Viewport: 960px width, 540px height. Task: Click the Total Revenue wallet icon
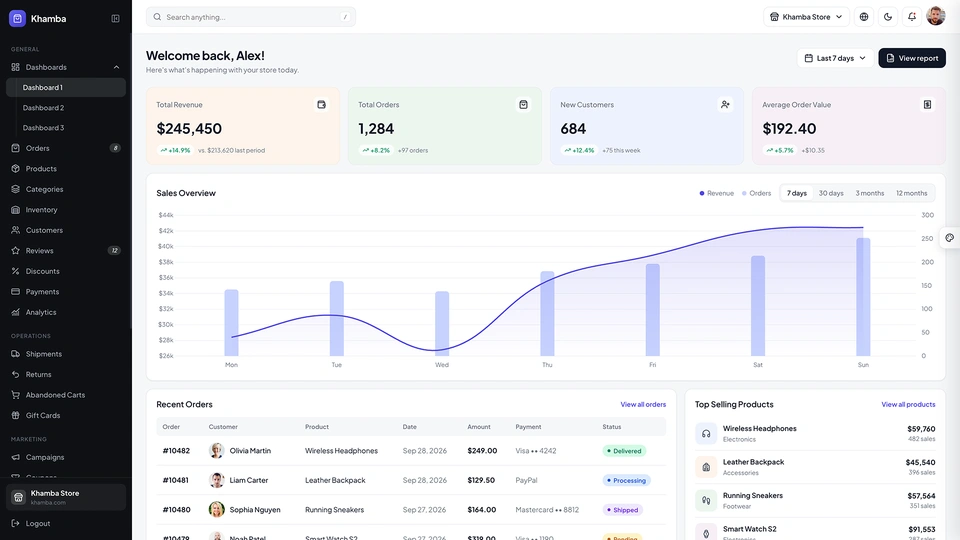pos(321,105)
